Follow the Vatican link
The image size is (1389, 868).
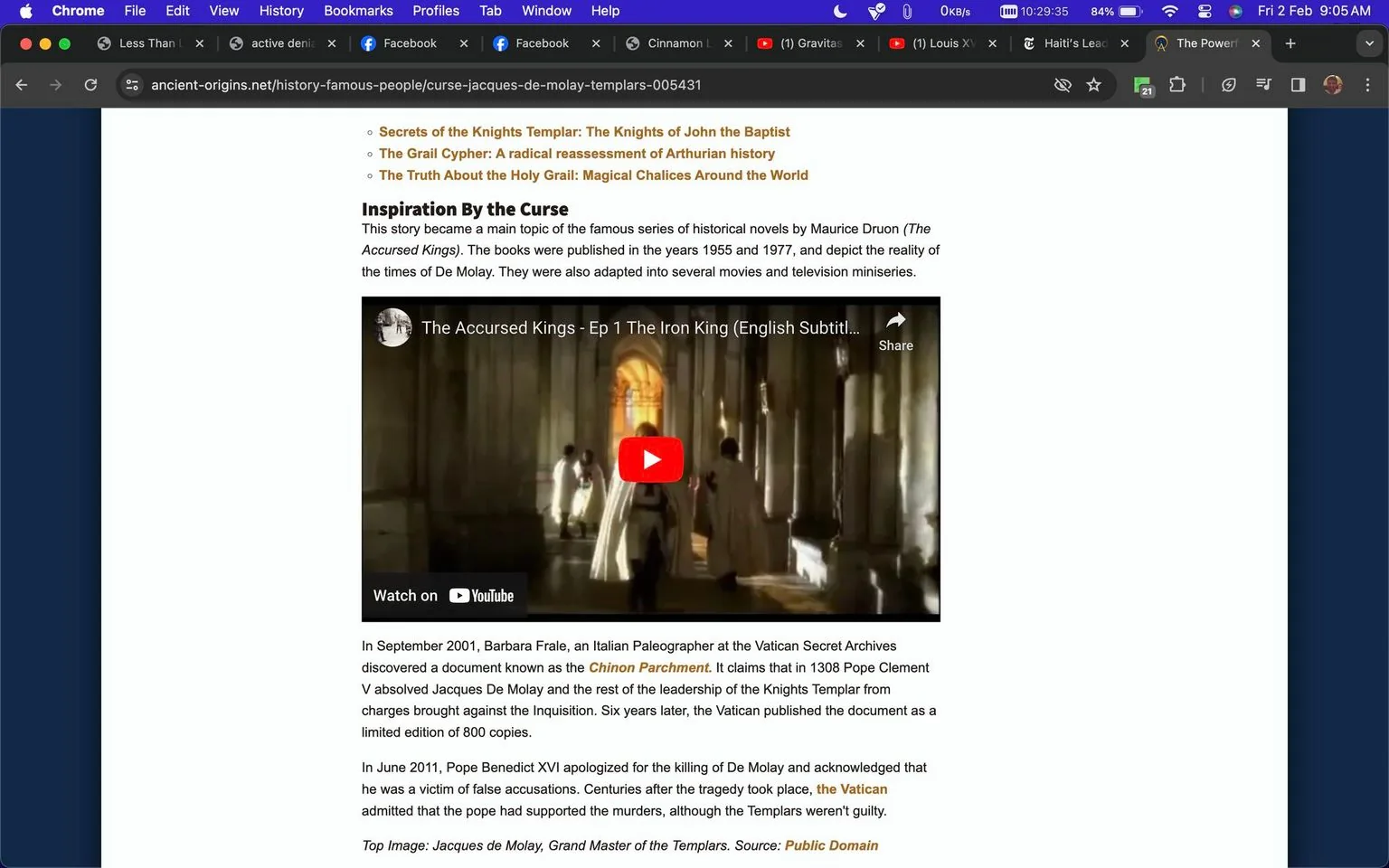click(x=852, y=789)
